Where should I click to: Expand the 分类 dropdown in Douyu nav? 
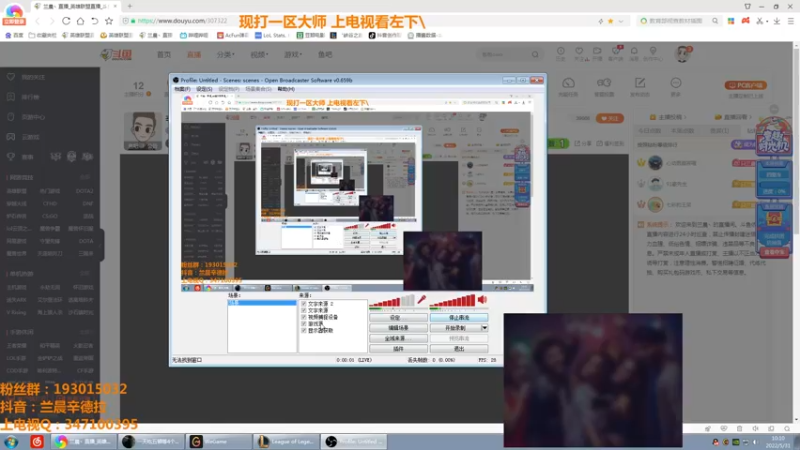(x=226, y=55)
